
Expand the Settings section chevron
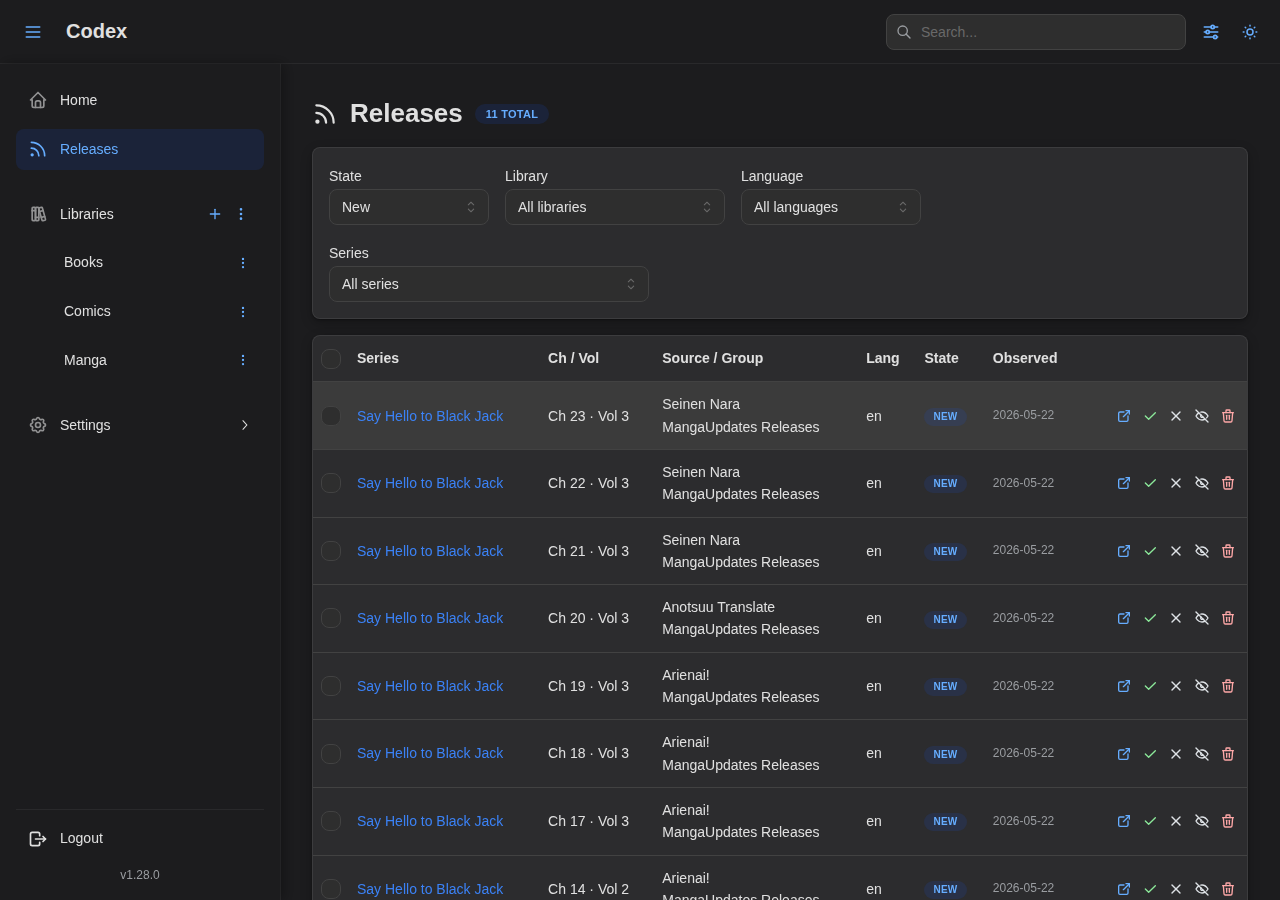pos(244,425)
